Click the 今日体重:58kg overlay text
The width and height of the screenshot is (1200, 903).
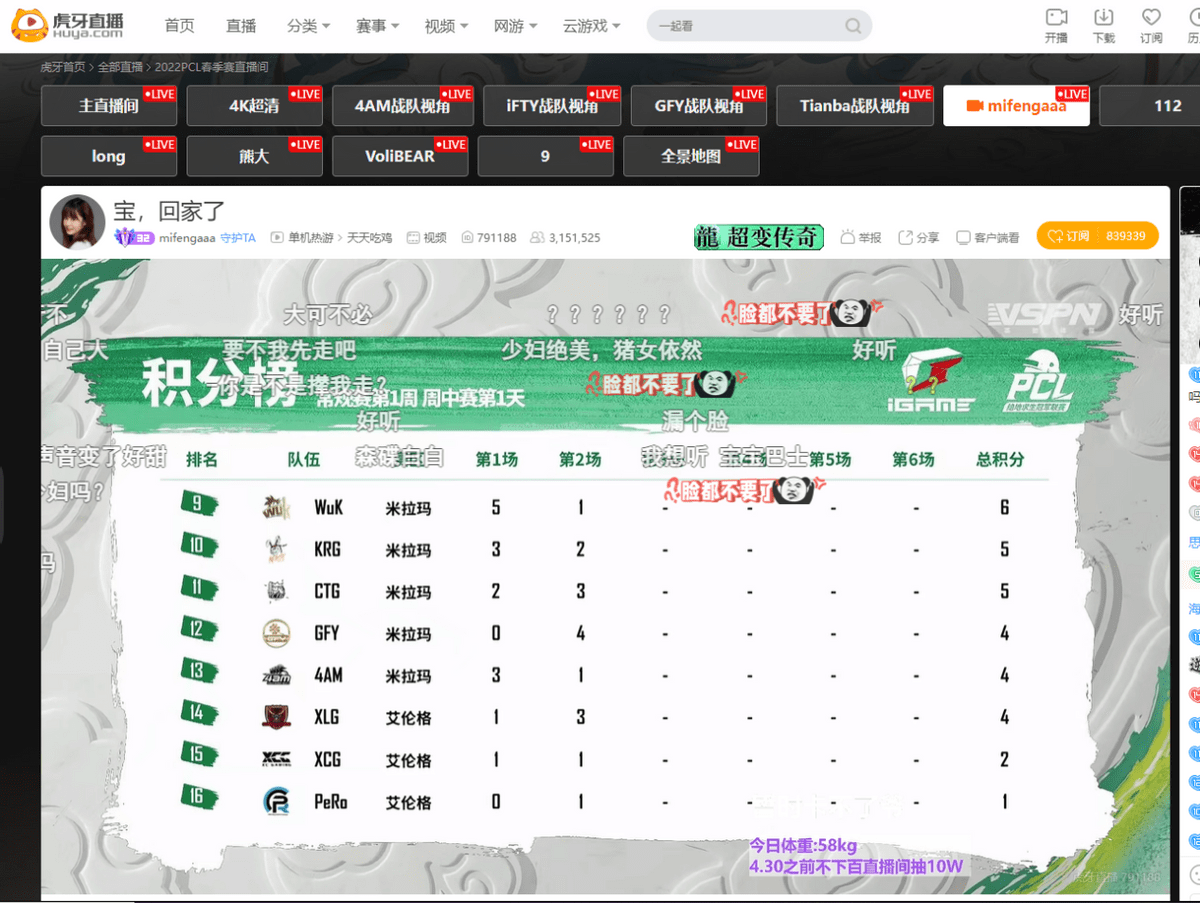pos(803,846)
